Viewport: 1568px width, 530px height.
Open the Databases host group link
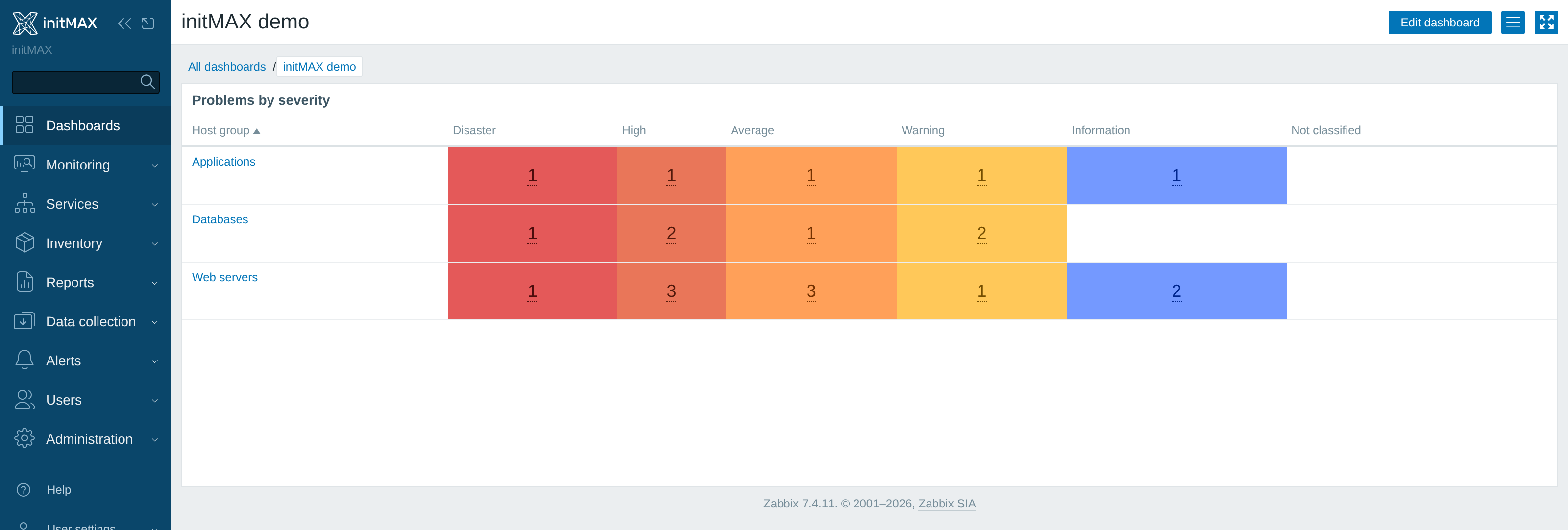(x=220, y=219)
